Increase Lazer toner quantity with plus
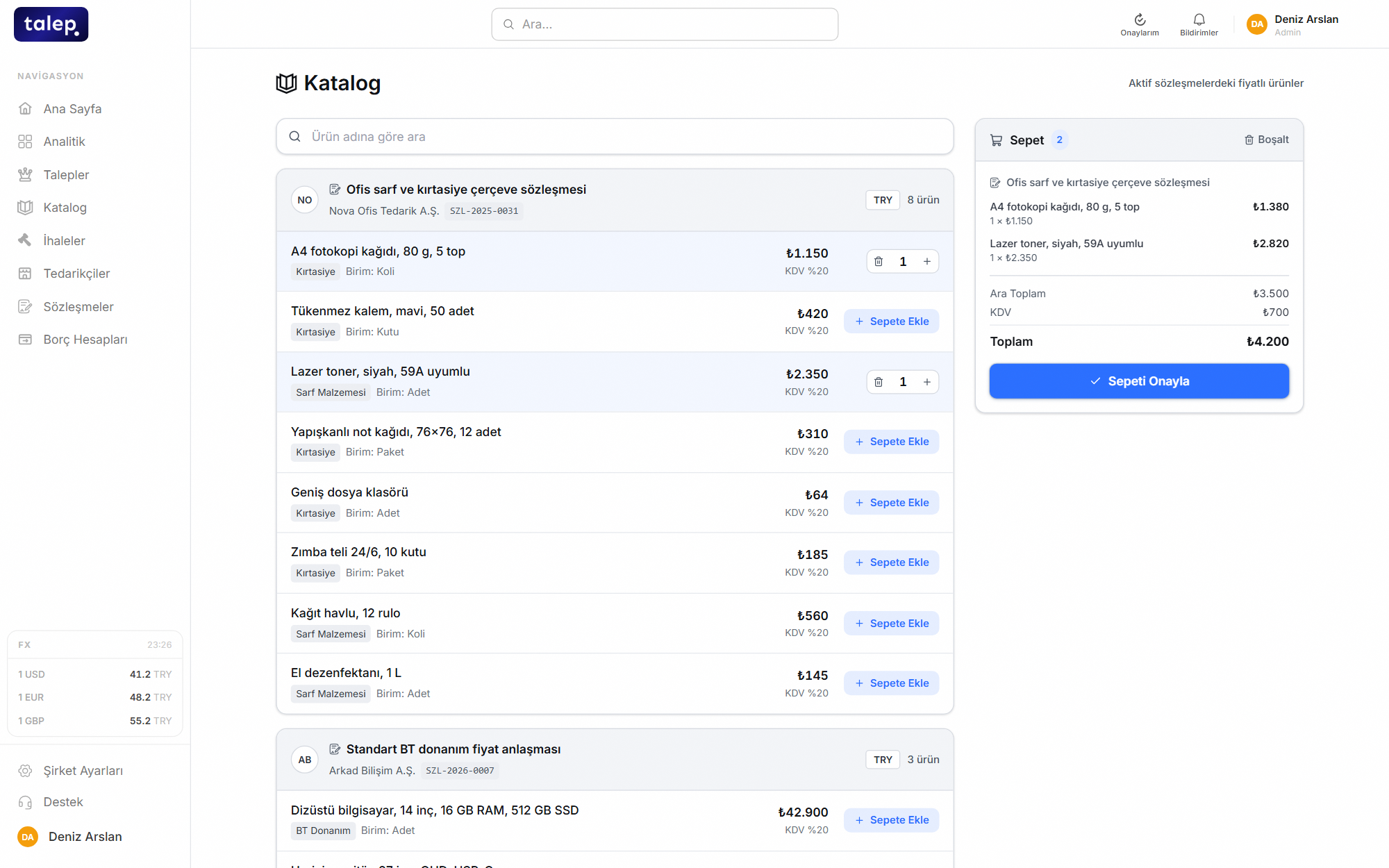 click(927, 382)
